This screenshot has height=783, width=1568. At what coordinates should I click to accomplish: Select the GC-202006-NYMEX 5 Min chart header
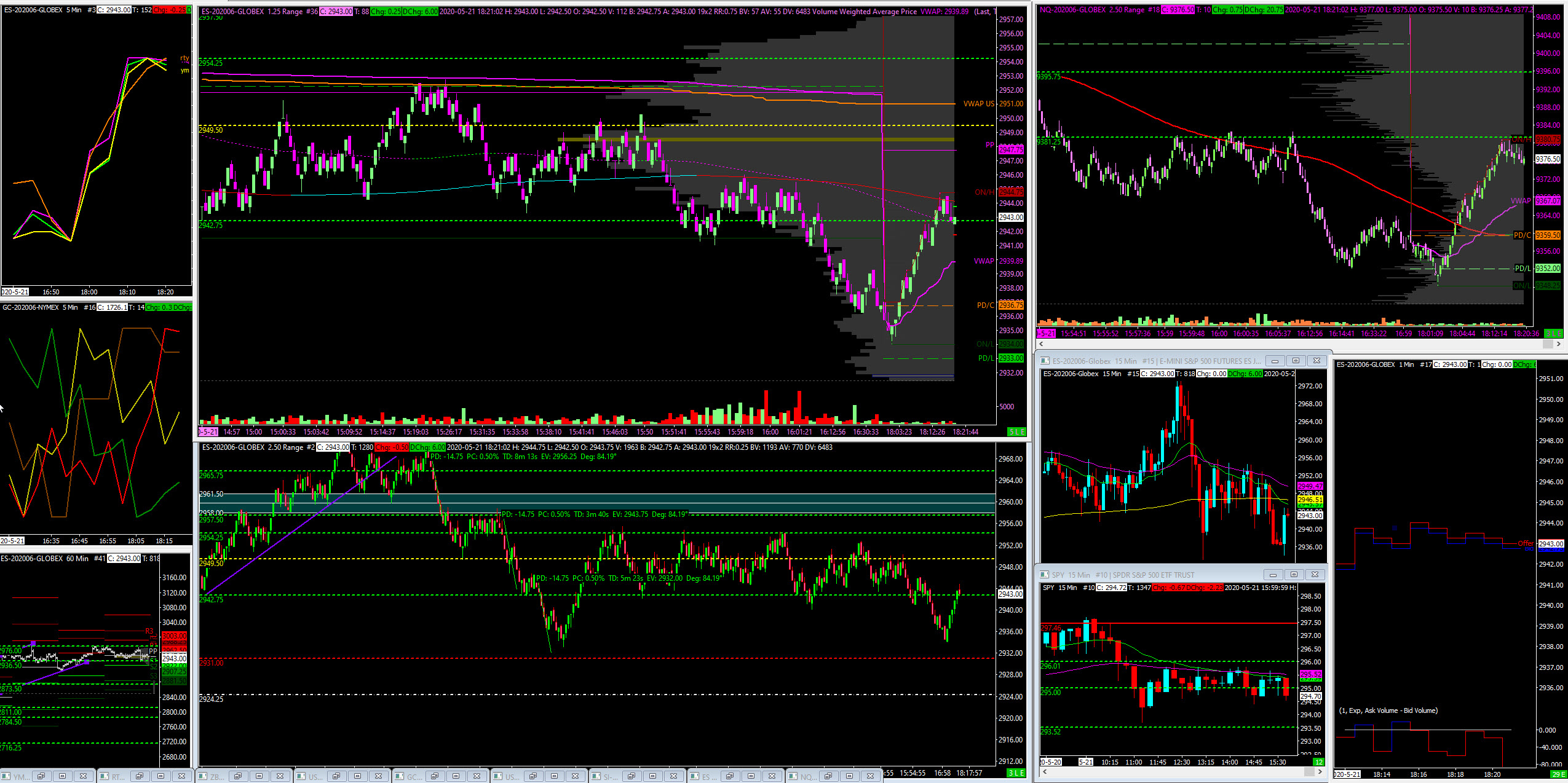coord(97,307)
